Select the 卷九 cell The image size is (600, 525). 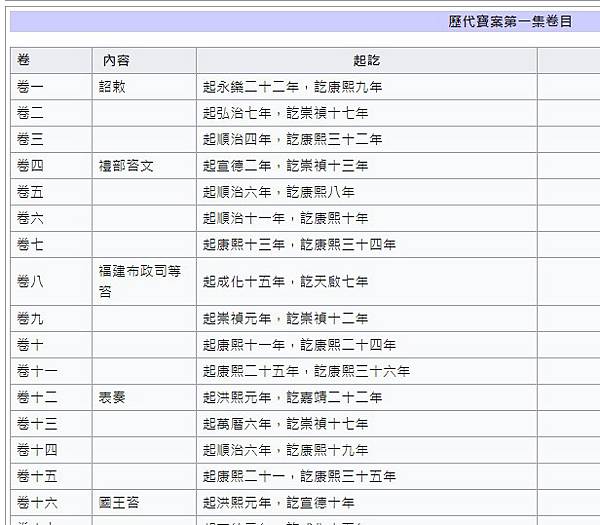[x=51, y=319]
